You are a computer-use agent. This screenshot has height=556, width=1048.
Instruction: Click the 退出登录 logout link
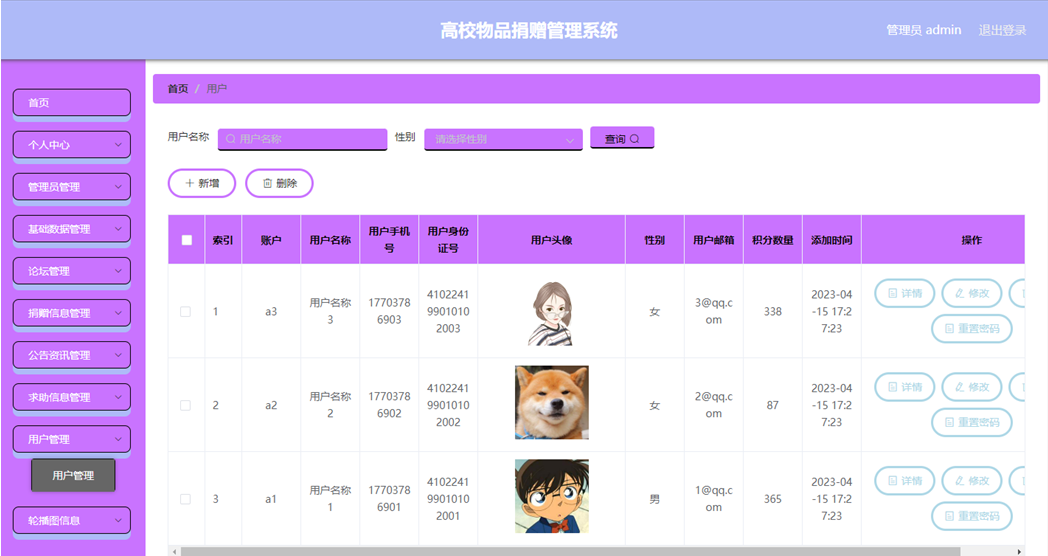(x=1002, y=30)
